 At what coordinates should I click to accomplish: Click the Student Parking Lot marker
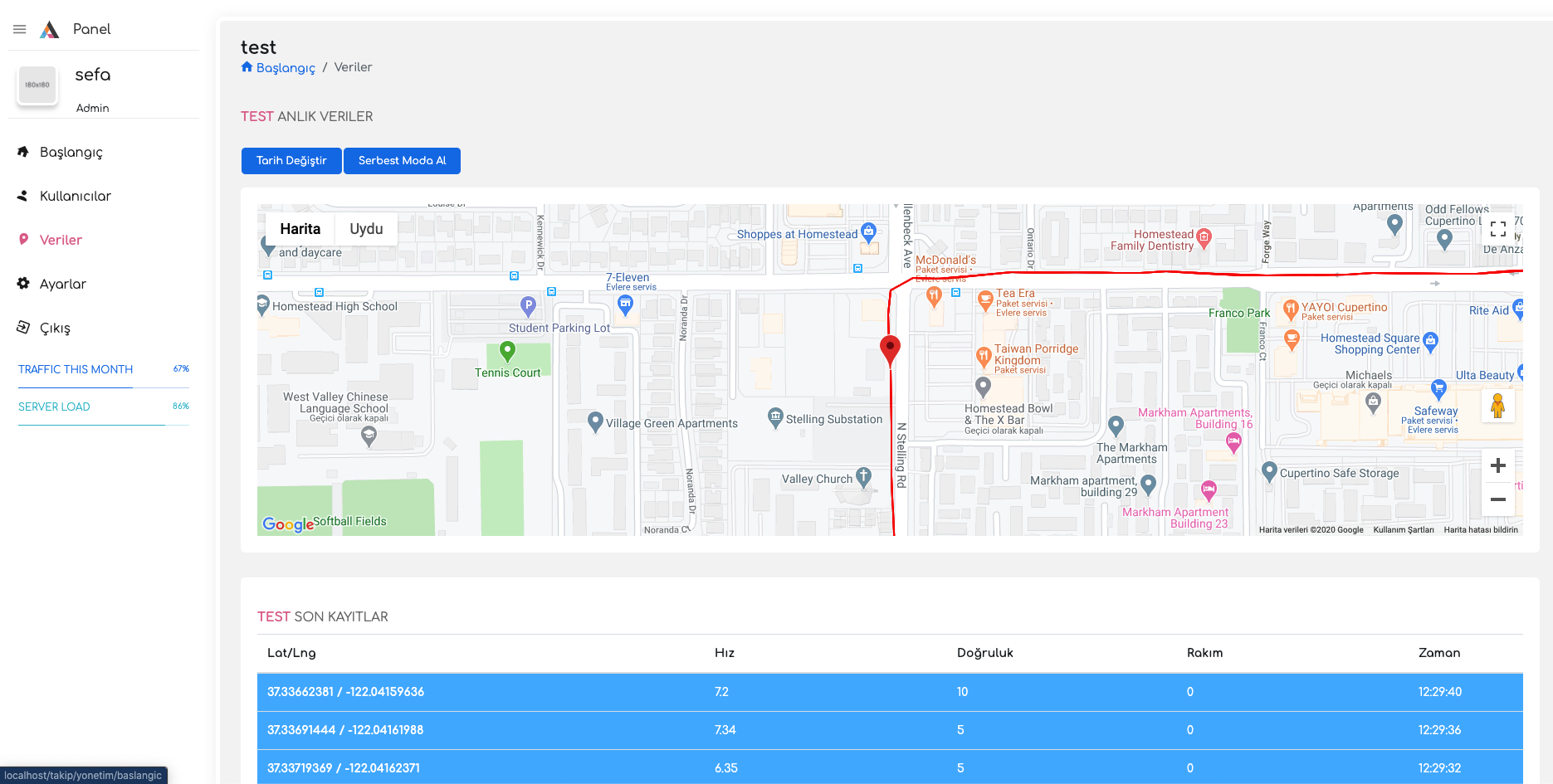[528, 307]
